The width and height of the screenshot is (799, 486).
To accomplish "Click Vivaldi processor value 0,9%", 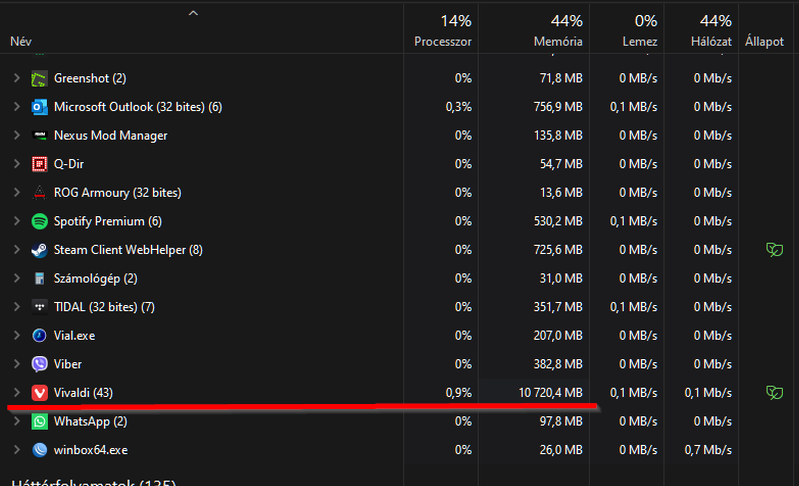I will (x=459, y=393).
